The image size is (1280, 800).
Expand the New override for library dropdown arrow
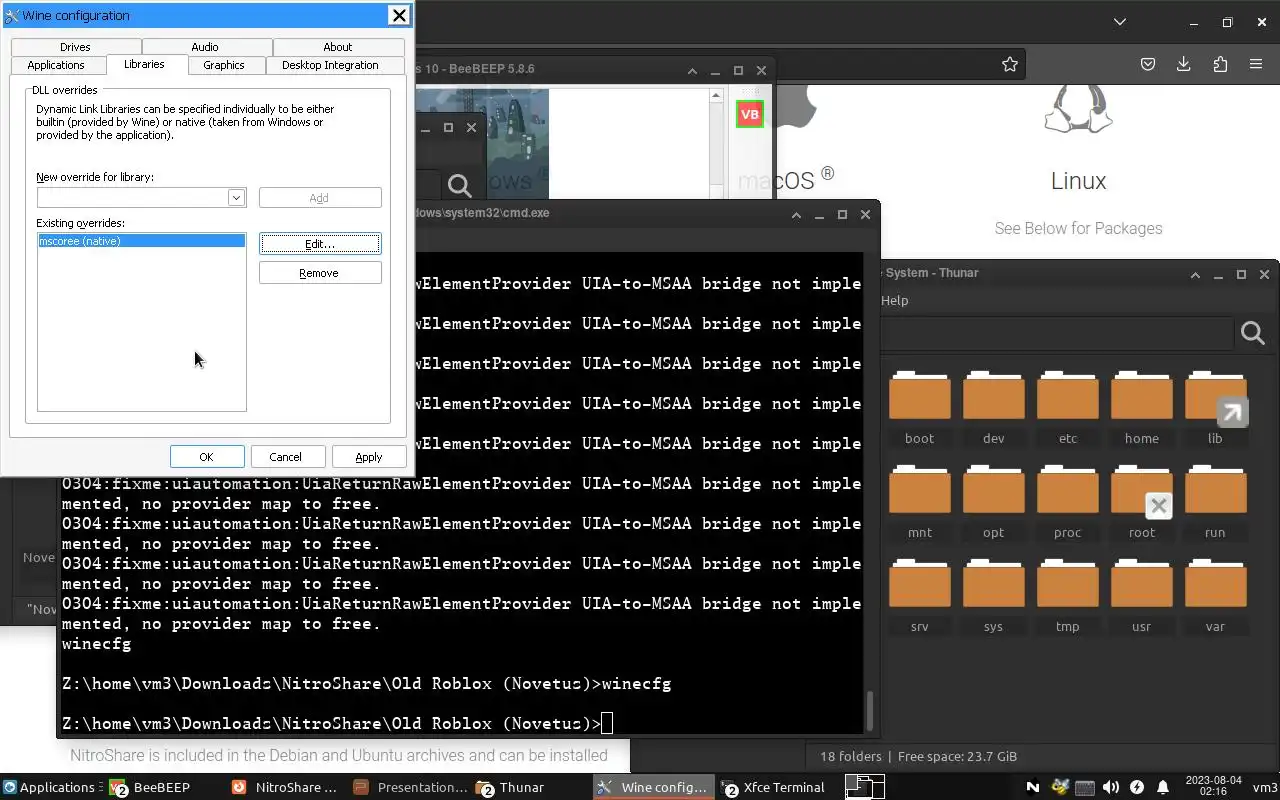[236, 197]
